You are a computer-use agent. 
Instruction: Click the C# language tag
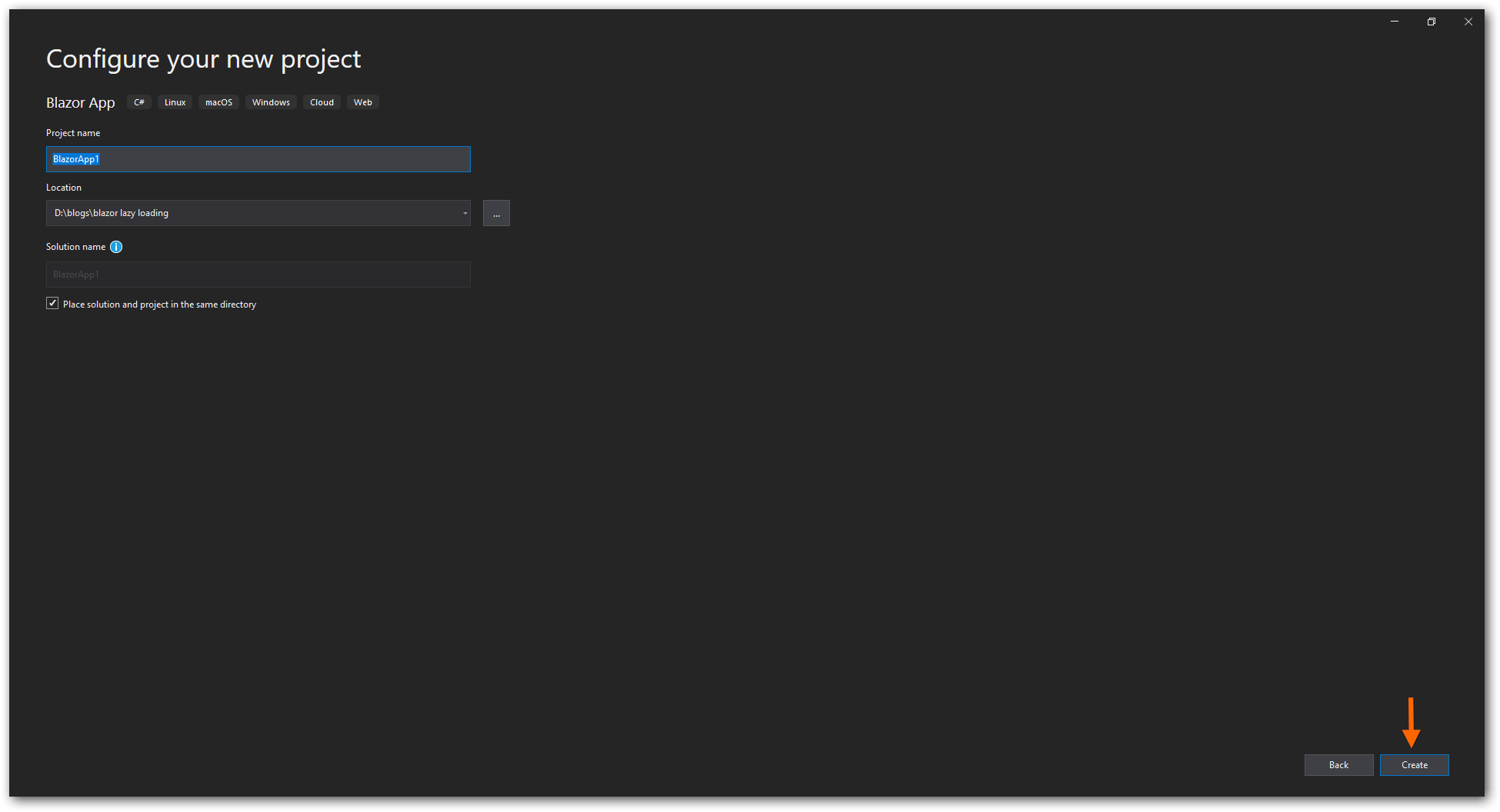pyautogui.click(x=139, y=102)
